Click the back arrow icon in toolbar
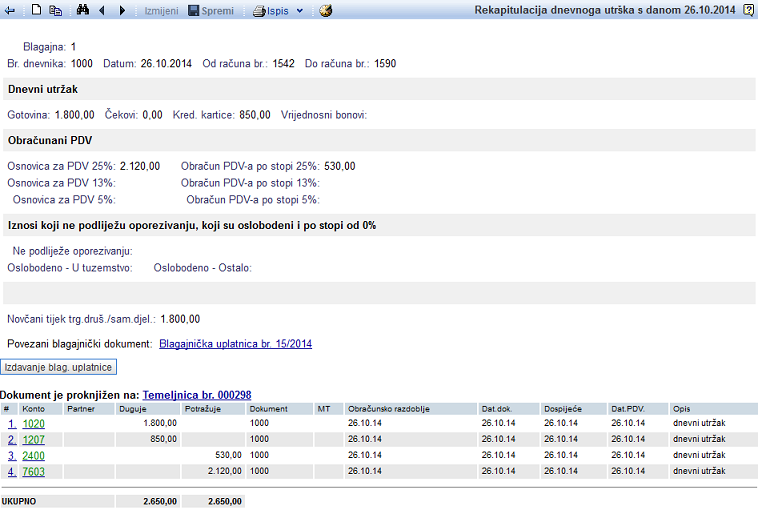The height and width of the screenshot is (514, 758). click(x=10, y=10)
